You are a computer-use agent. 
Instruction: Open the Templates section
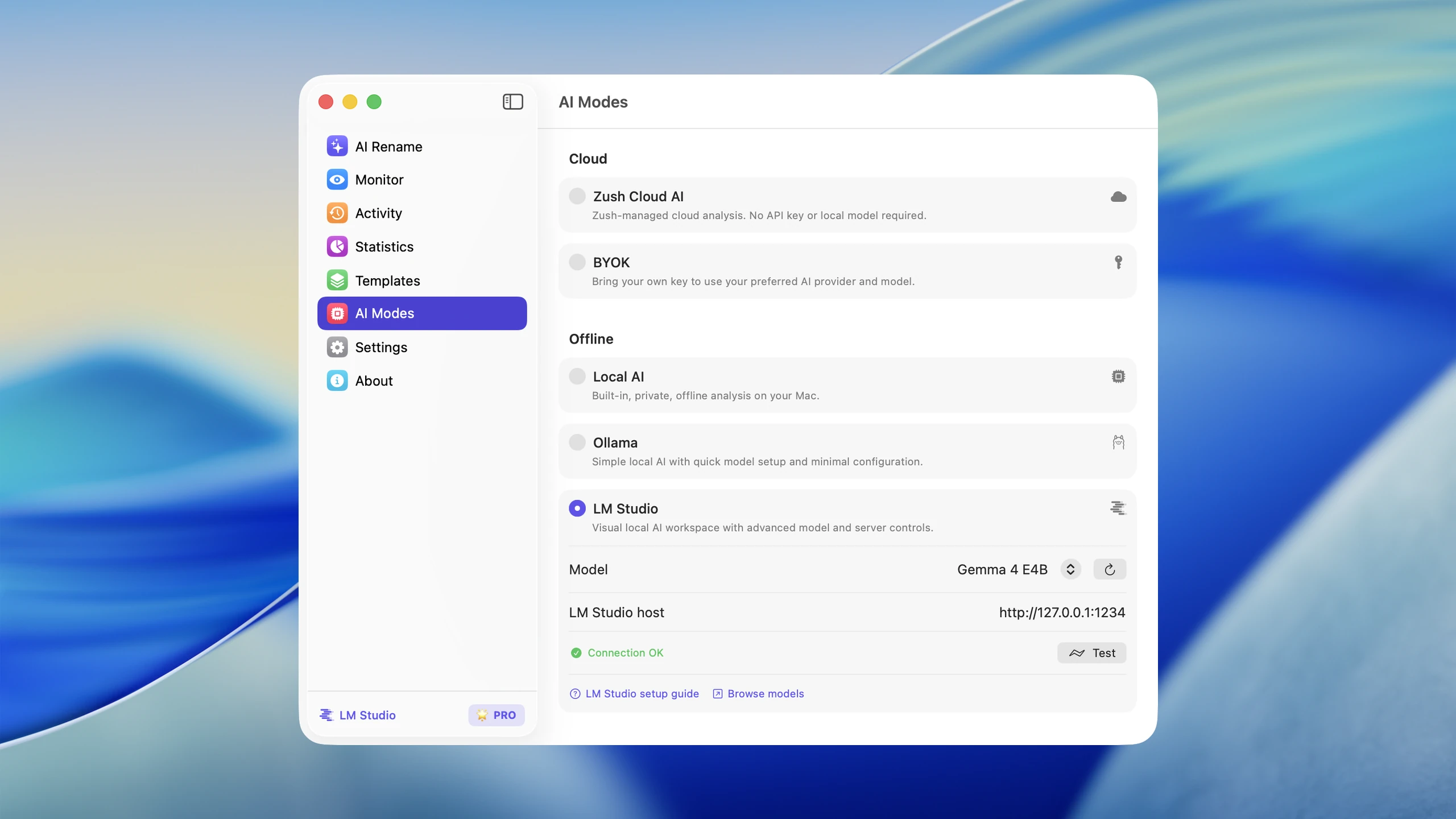click(x=422, y=280)
